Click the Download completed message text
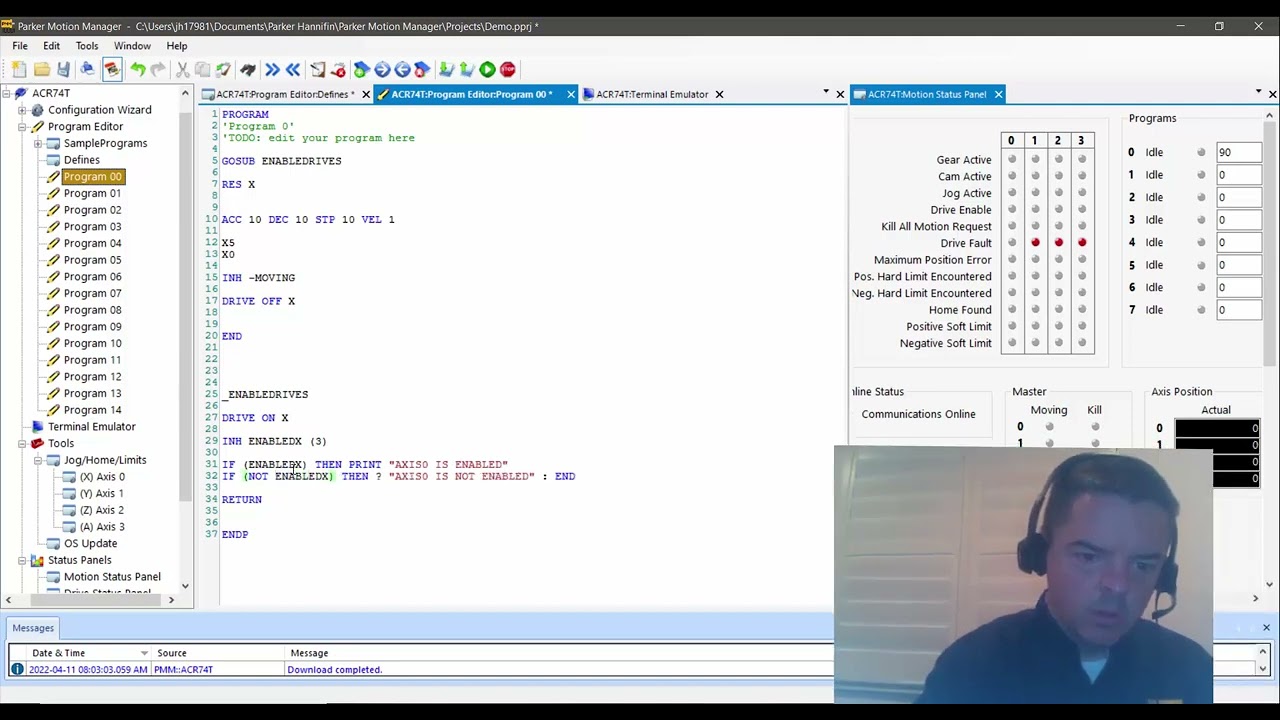The height and width of the screenshot is (720, 1280). point(335,670)
